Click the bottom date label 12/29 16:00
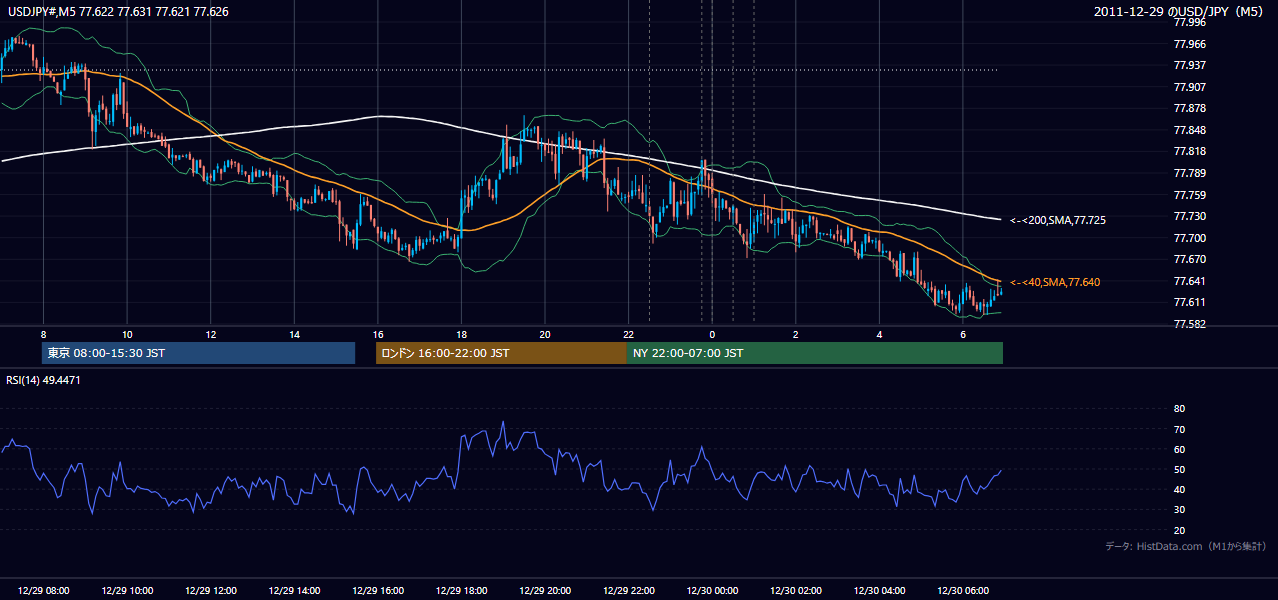The image size is (1278, 600). (377, 591)
